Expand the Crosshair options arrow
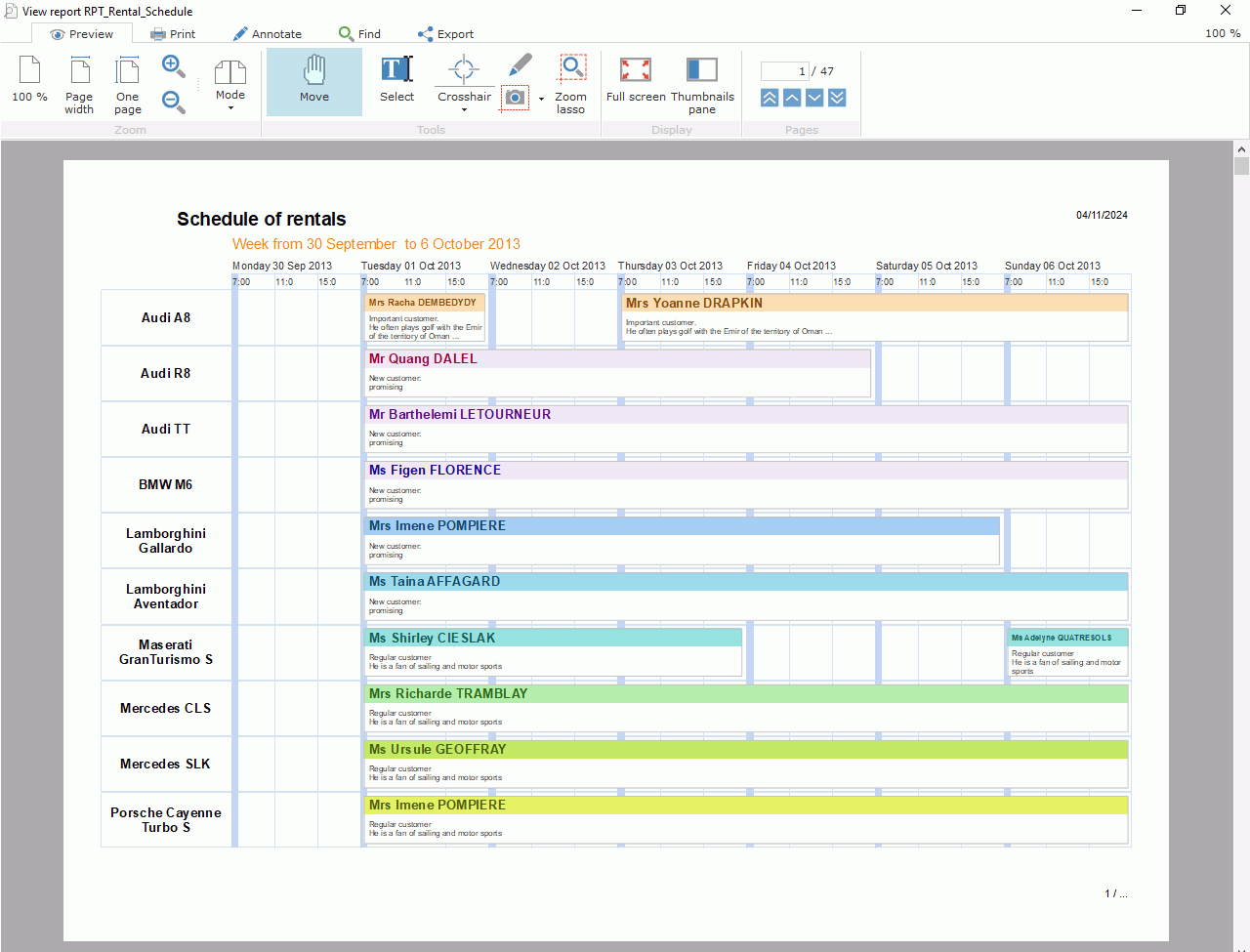This screenshot has height=952, width=1250. pyautogui.click(x=464, y=109)
